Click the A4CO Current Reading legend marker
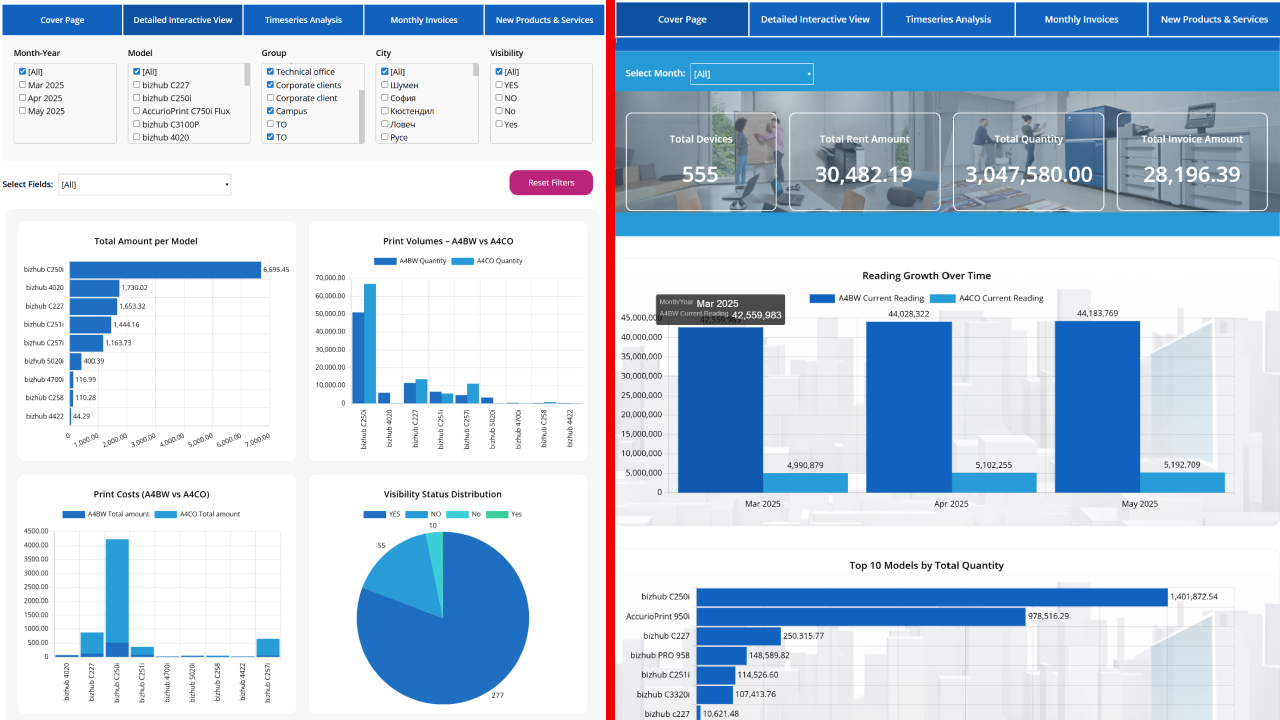The height and width of the screenshot is (720, 1280). click(x=943, y=298)
